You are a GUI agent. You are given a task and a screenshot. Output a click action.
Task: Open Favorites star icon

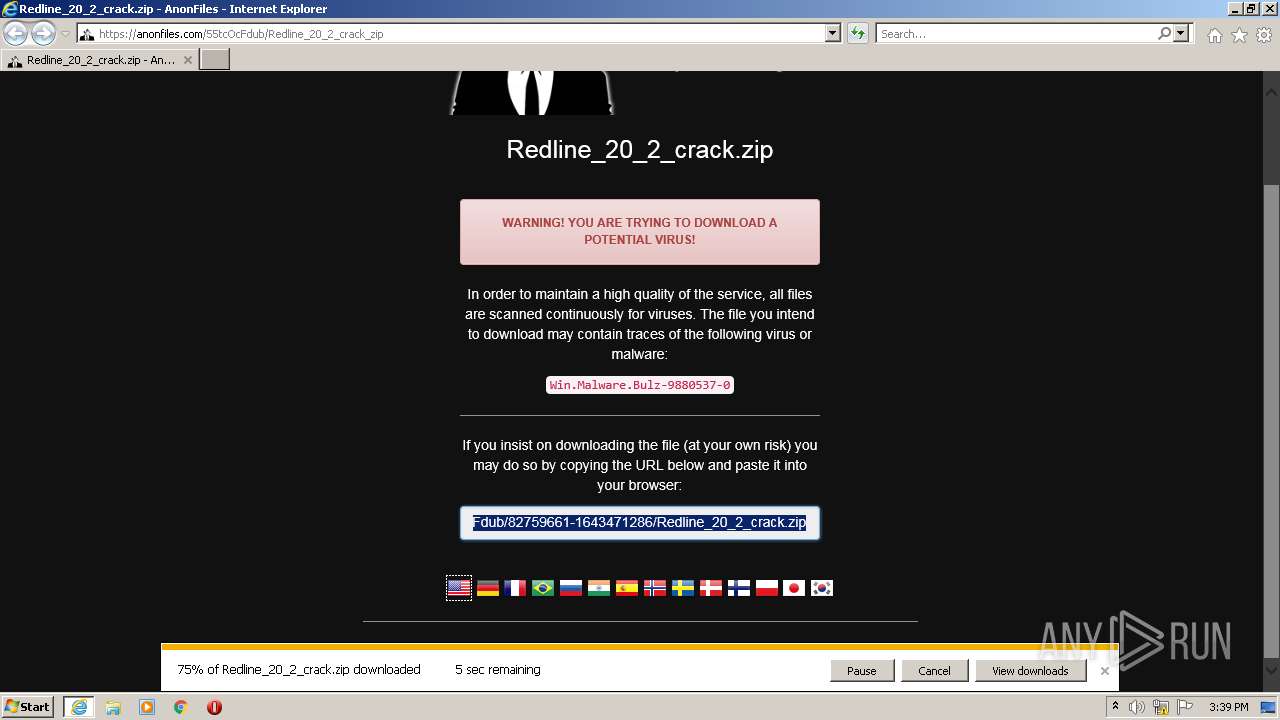1239,35
